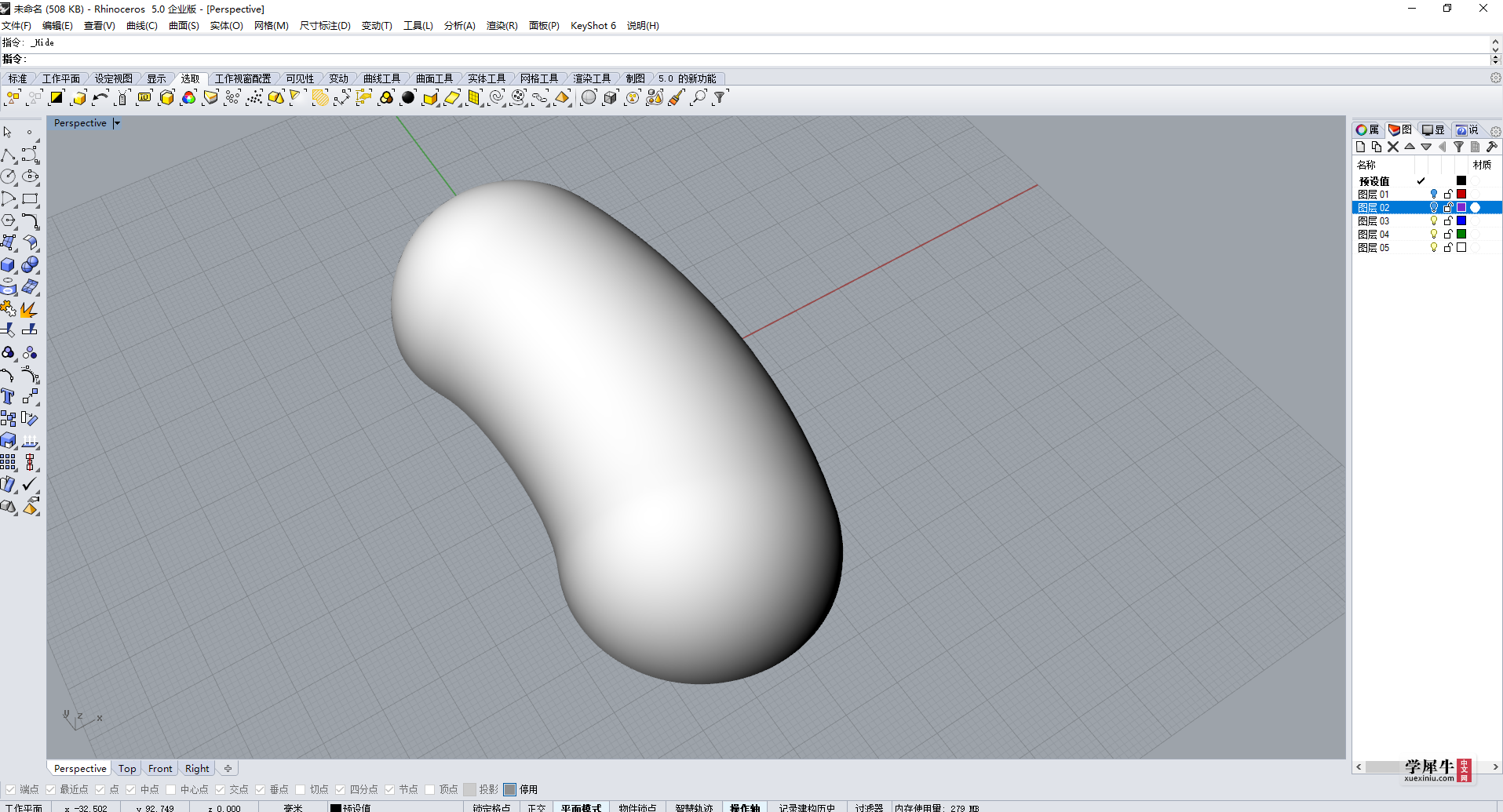
Task: Toggle the 垂点 object snap checkbox
Action: (261, 789)
